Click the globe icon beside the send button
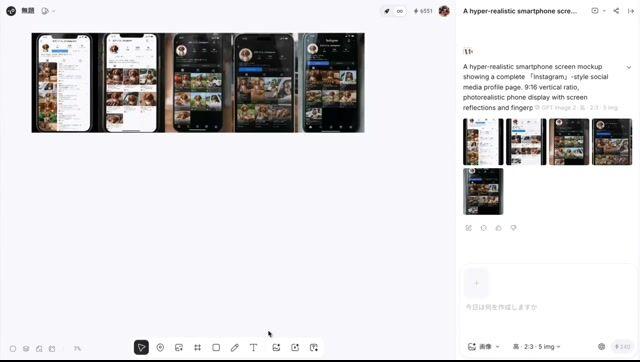 coord(601,346)
